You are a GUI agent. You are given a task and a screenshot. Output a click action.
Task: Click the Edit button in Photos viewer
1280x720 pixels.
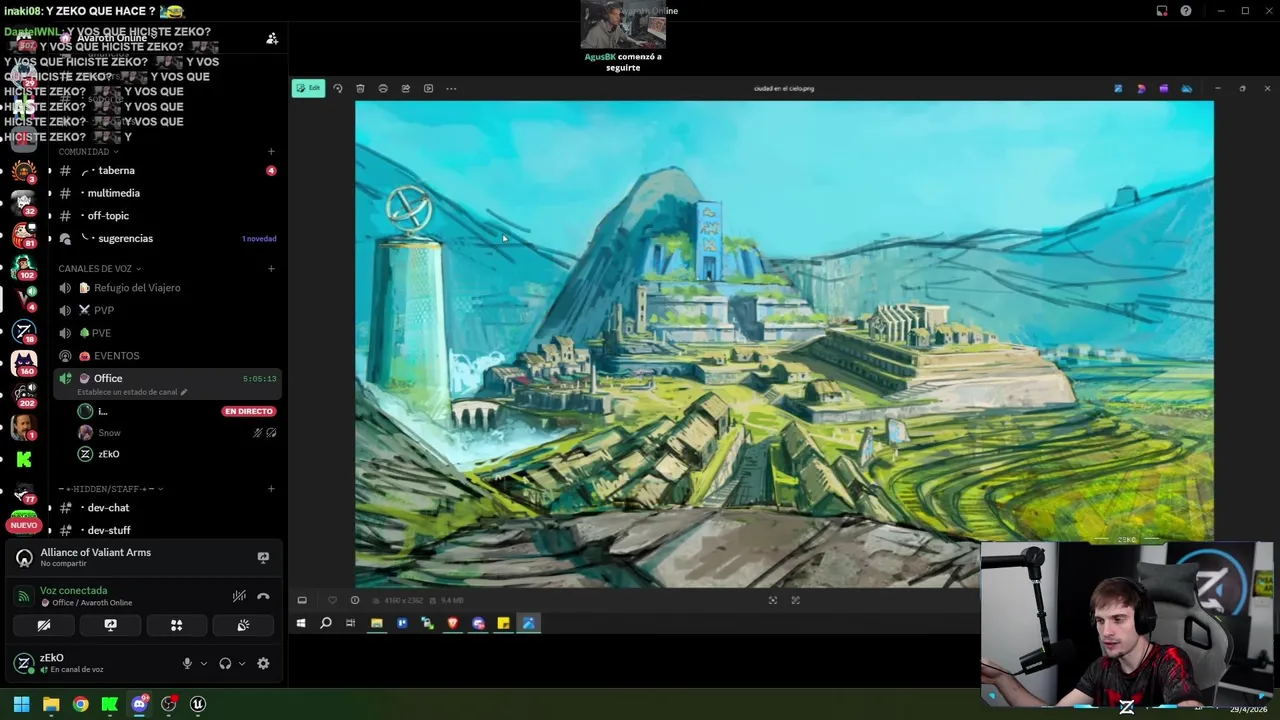[x=309, y=88]
